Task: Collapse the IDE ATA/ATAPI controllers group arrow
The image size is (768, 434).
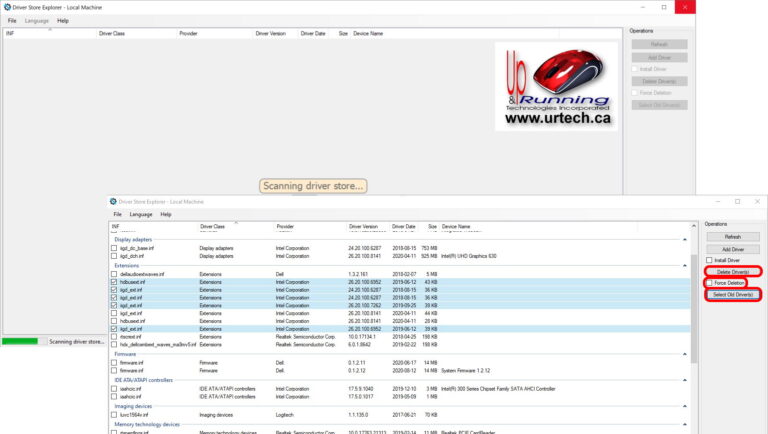Action: pos(685,380)
